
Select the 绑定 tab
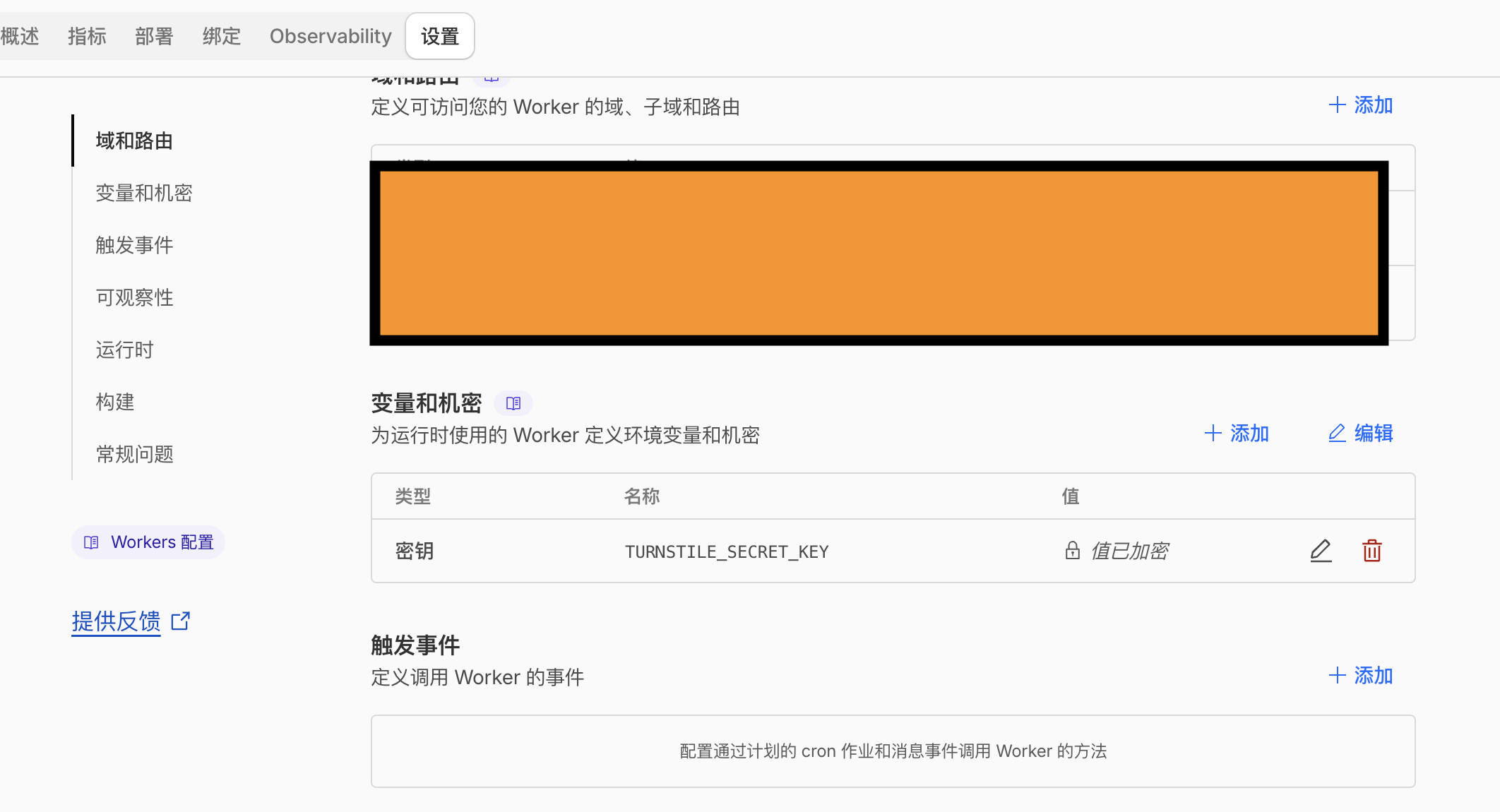point(222,36)
